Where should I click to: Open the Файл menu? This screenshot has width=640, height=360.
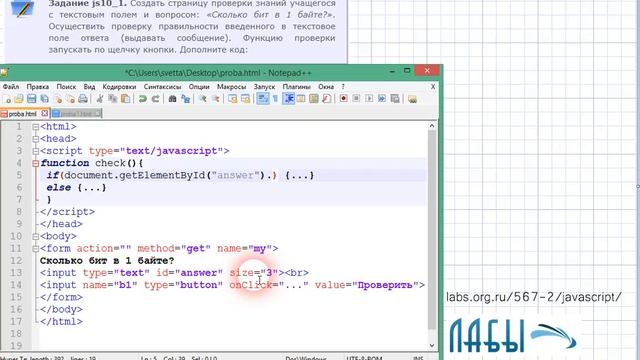pos(11,87)
